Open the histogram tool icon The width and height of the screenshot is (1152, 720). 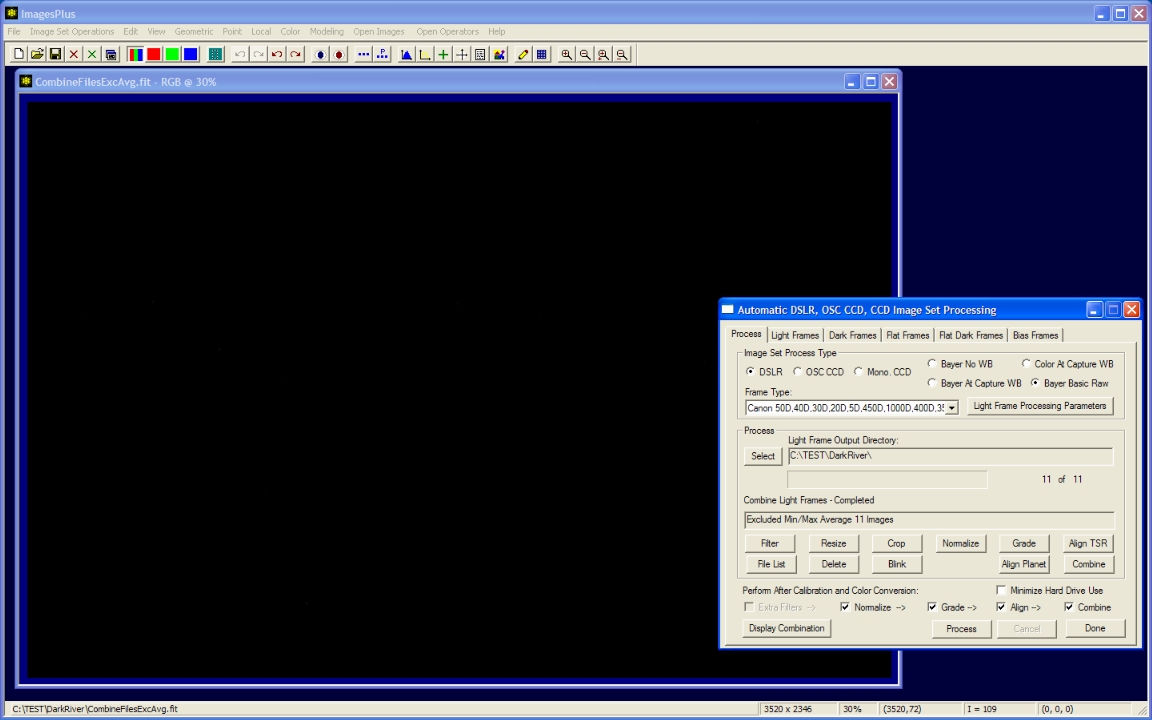[x=406, y=54]
